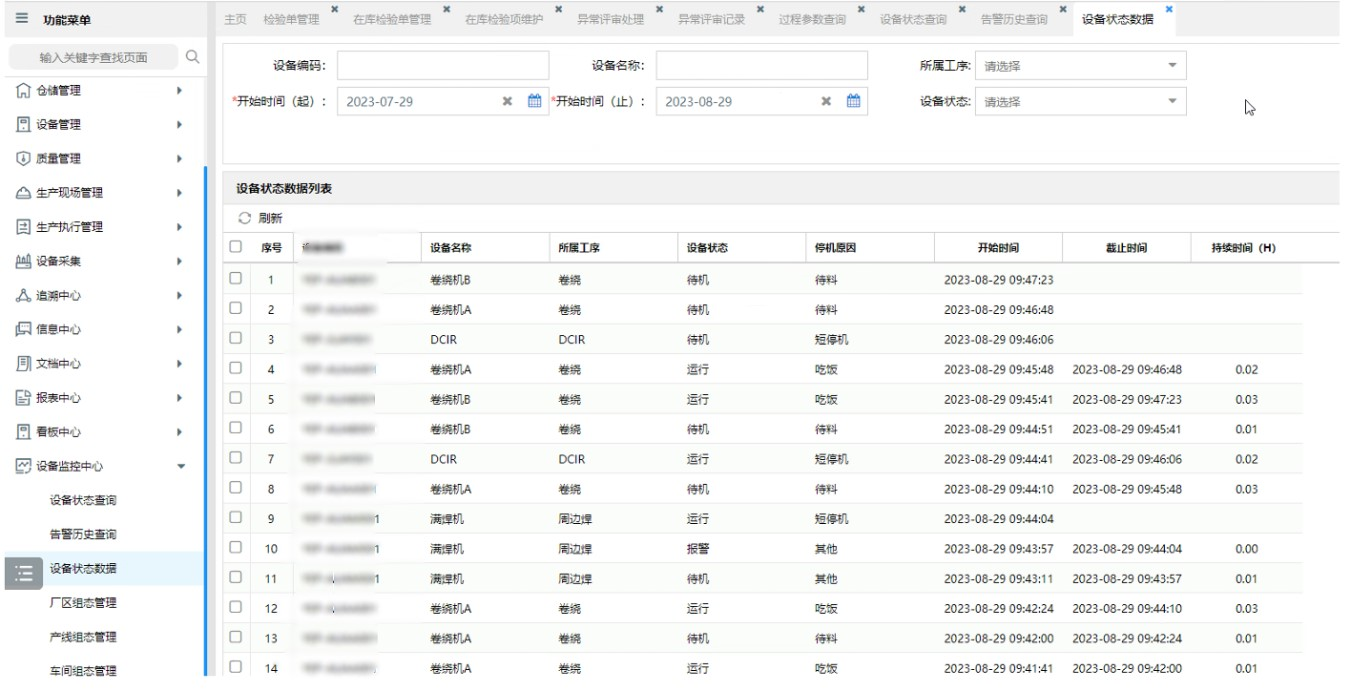The height and width of the screenshot is (691, 1351).
Task: Click the search magnifier icon in sidebar
Action: pyautogui.click(x=193, y=57)
